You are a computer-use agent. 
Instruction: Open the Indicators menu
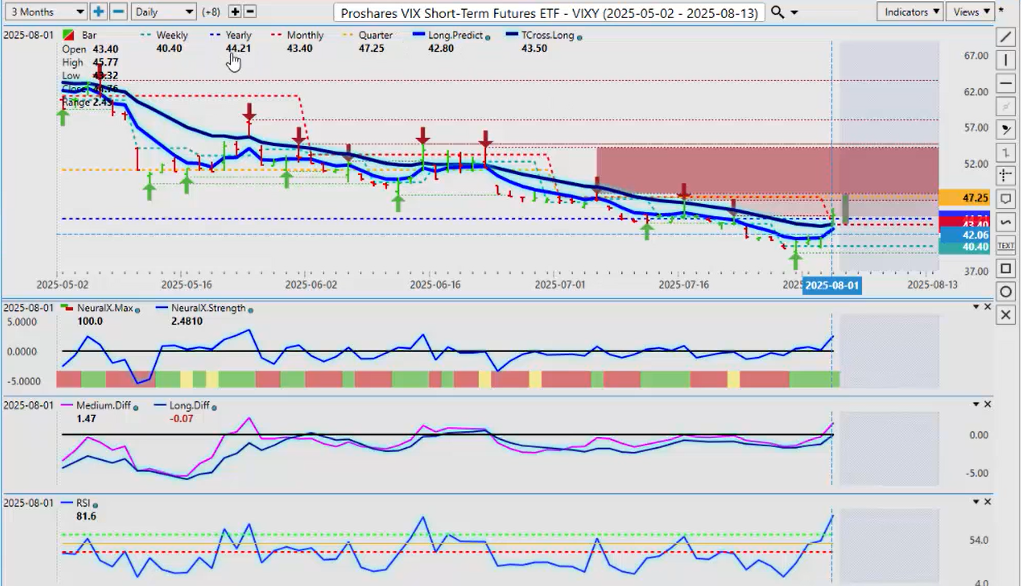click(x=909, y=12)
